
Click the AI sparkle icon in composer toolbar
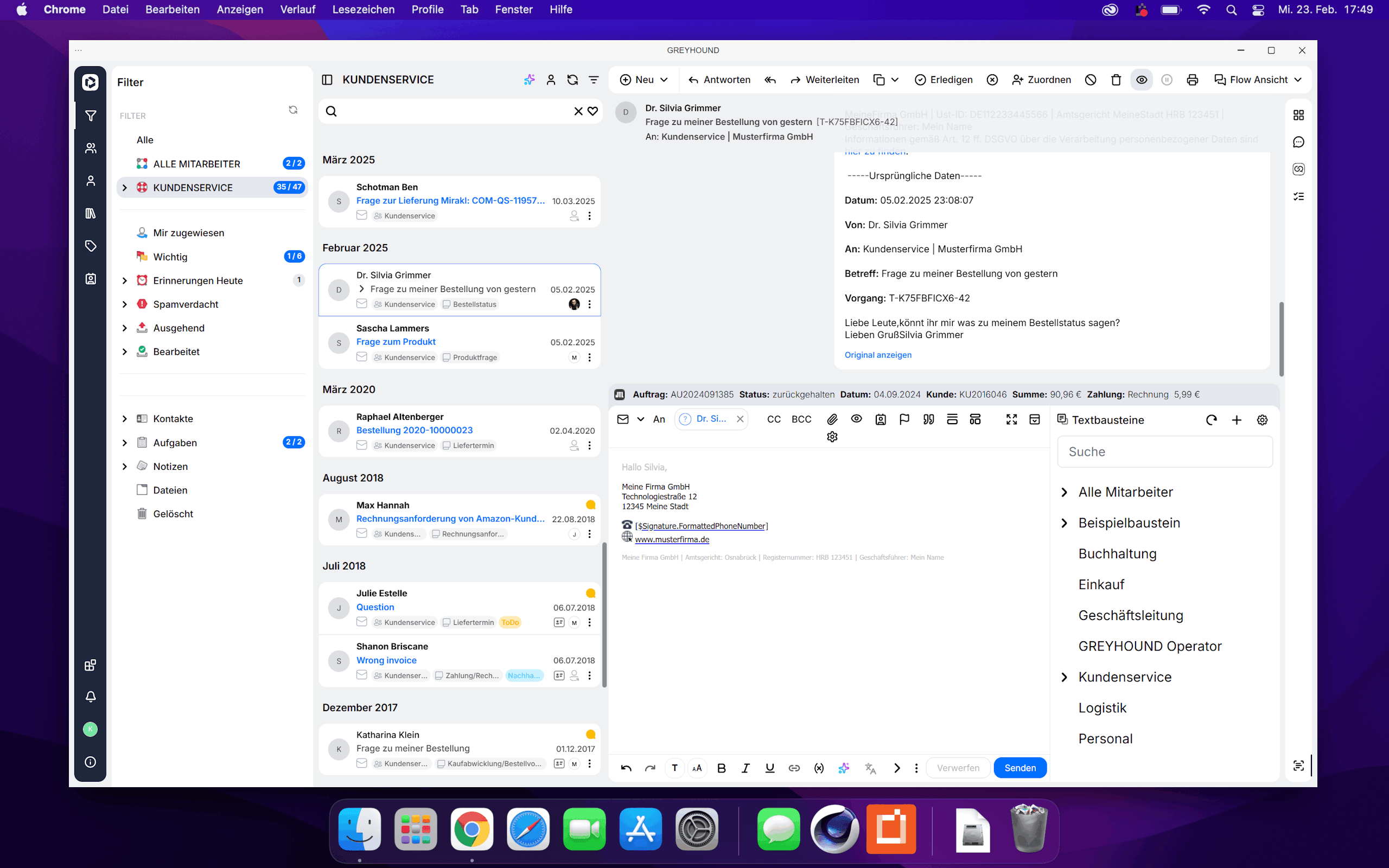[844, 768]
